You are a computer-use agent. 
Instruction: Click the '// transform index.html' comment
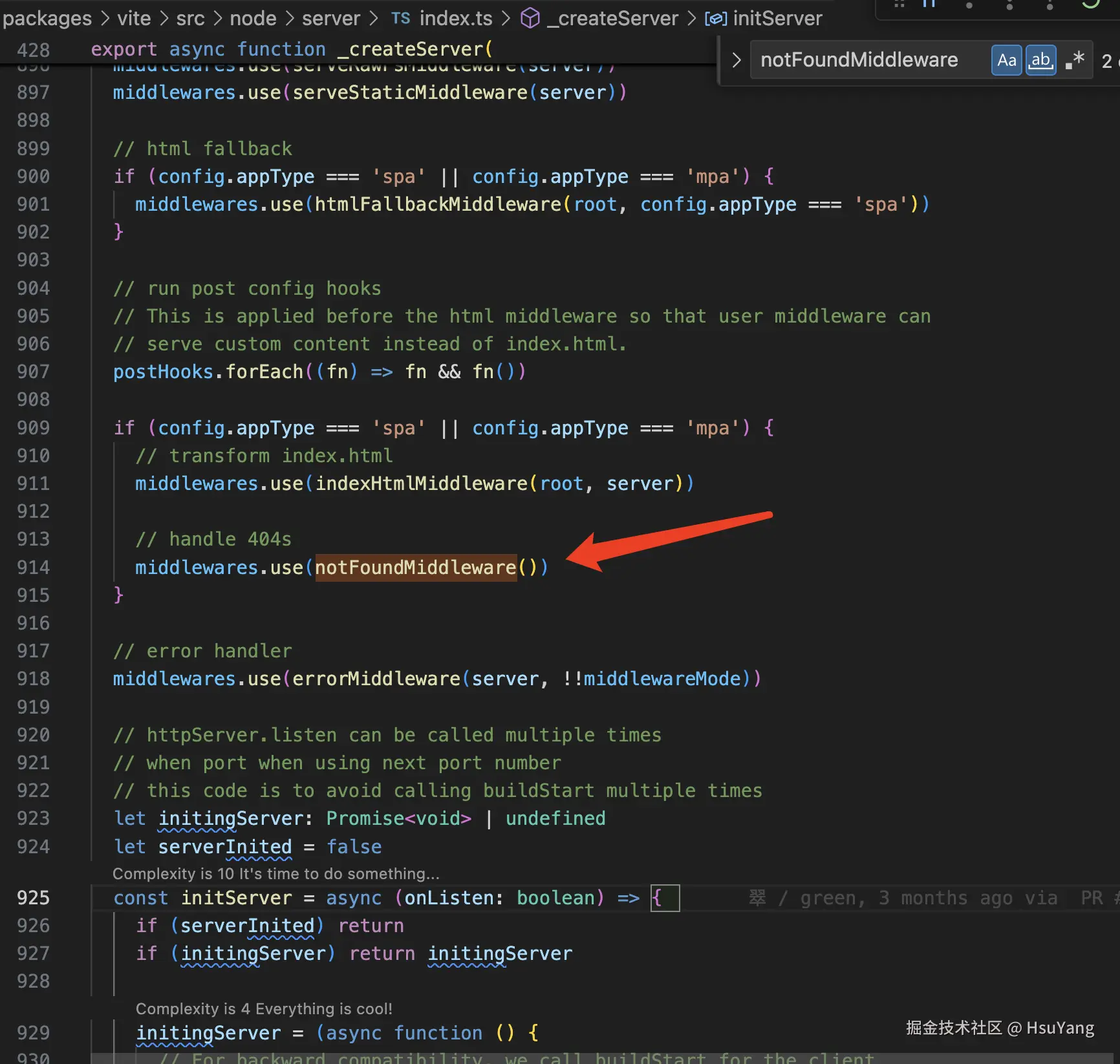[x=264, y=456]
